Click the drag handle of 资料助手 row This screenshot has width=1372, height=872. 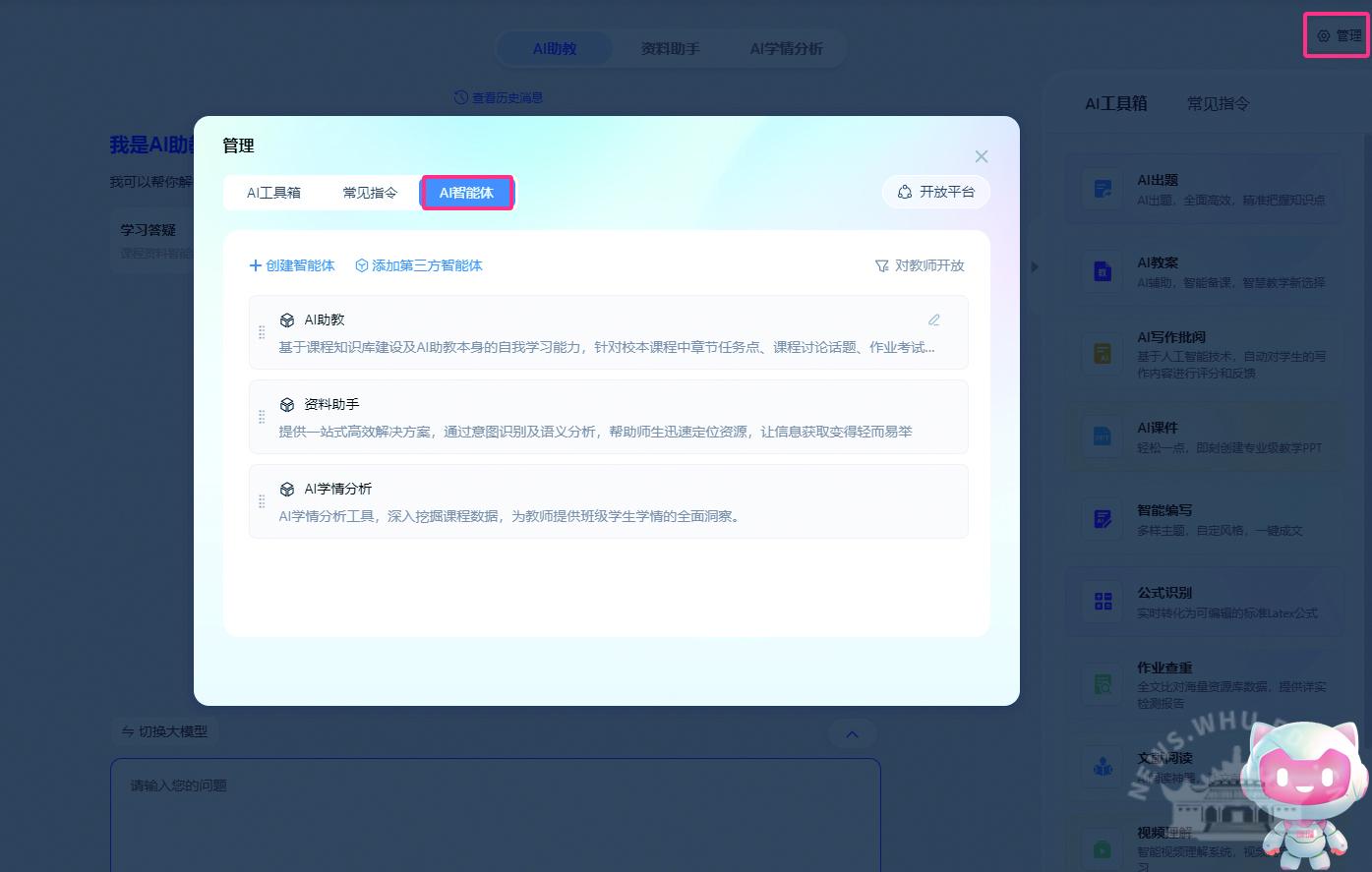pos(262,417)
